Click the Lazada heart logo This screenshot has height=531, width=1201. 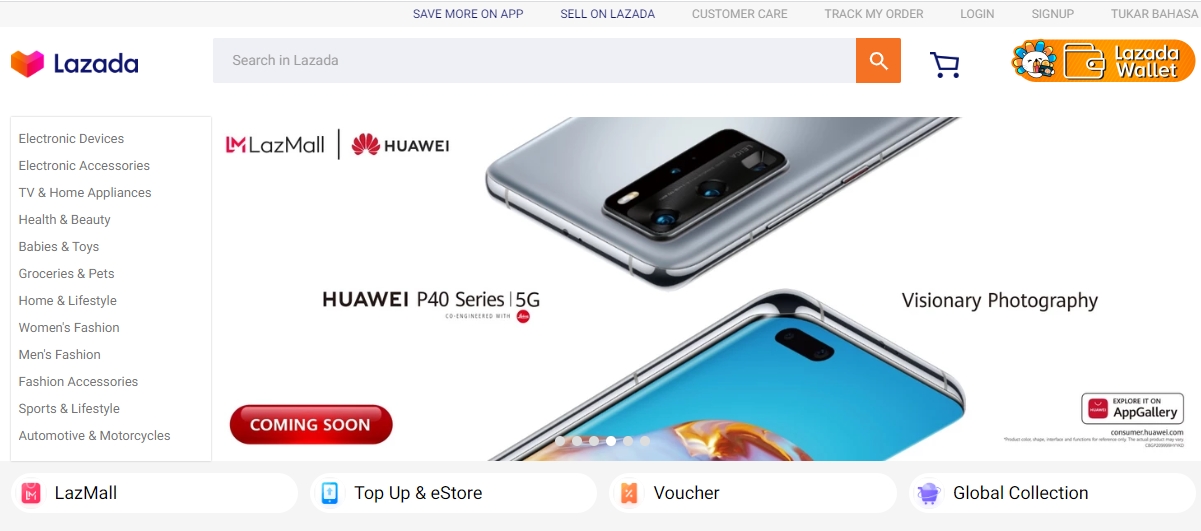click(x=28, y=64)
